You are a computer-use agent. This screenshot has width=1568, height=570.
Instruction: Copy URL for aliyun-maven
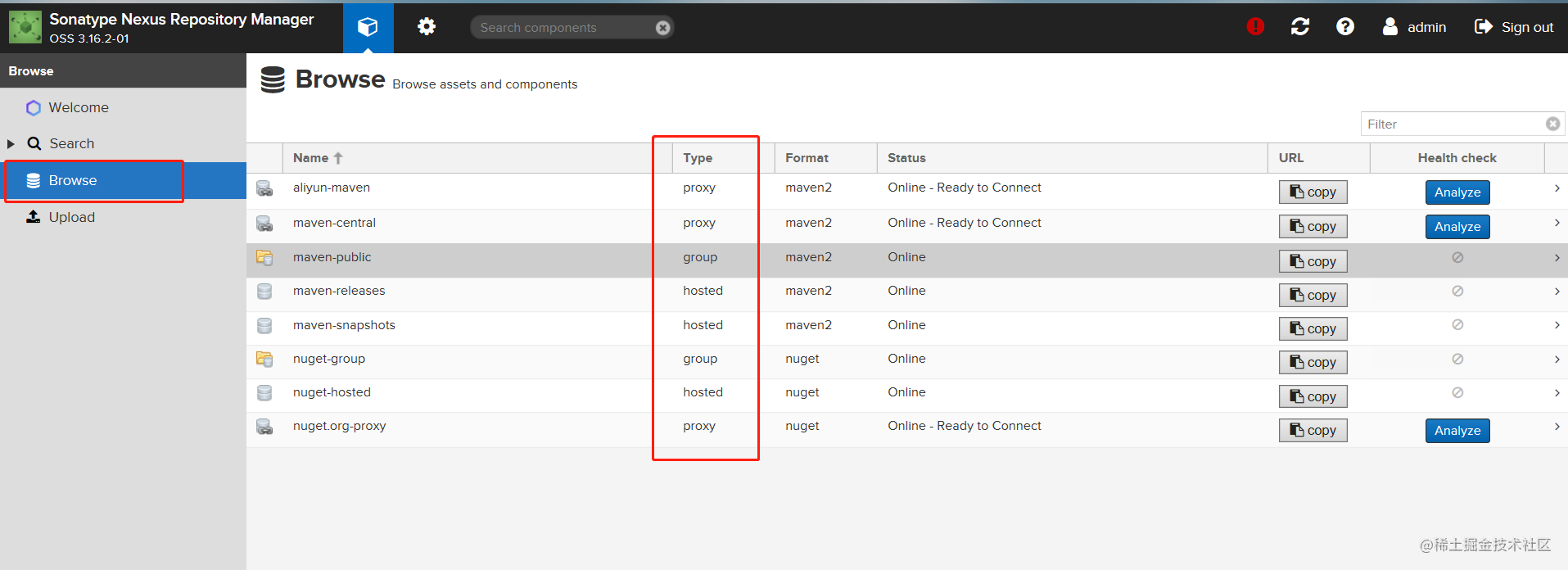(x=1313, y=192)
